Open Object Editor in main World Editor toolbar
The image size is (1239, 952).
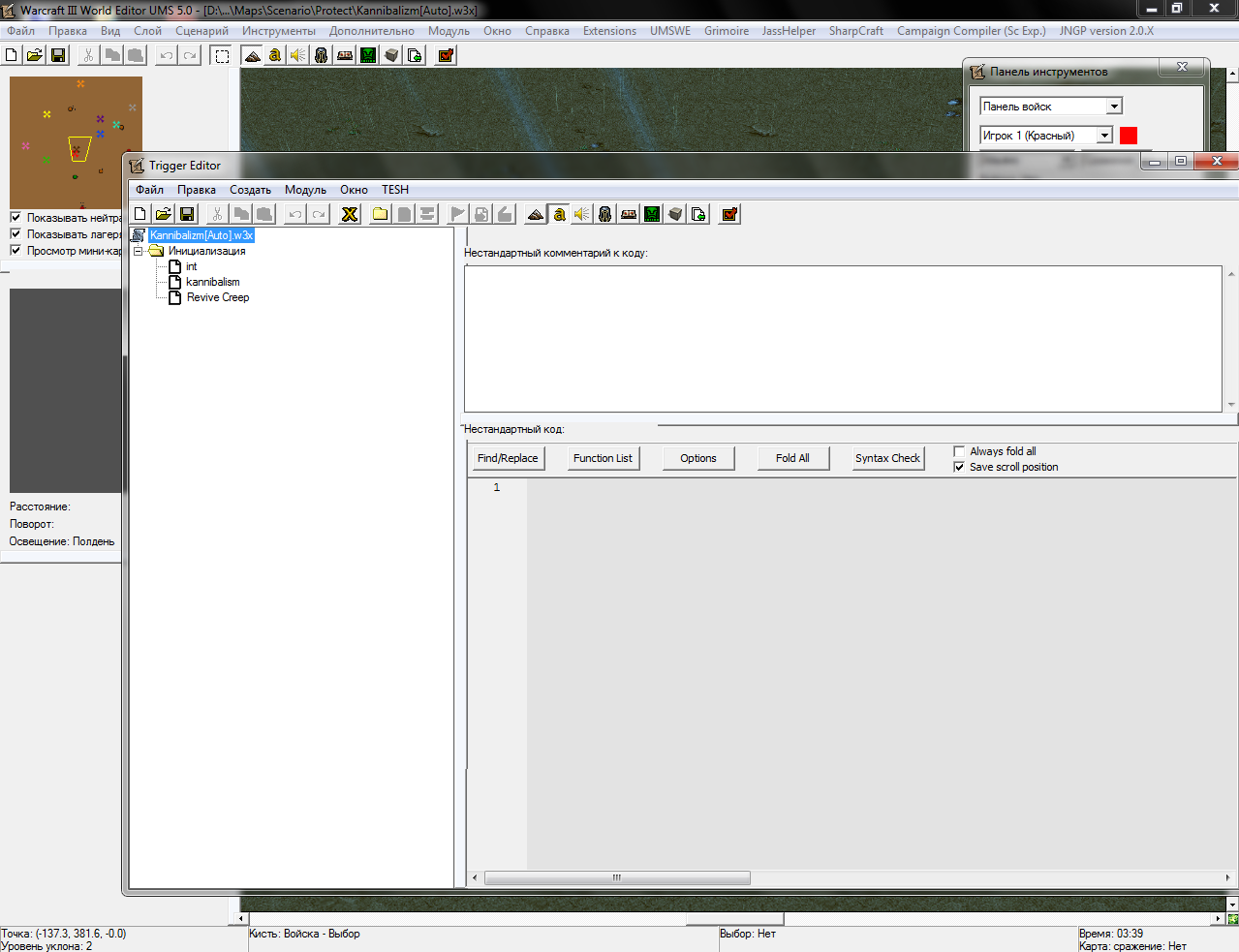322,55
